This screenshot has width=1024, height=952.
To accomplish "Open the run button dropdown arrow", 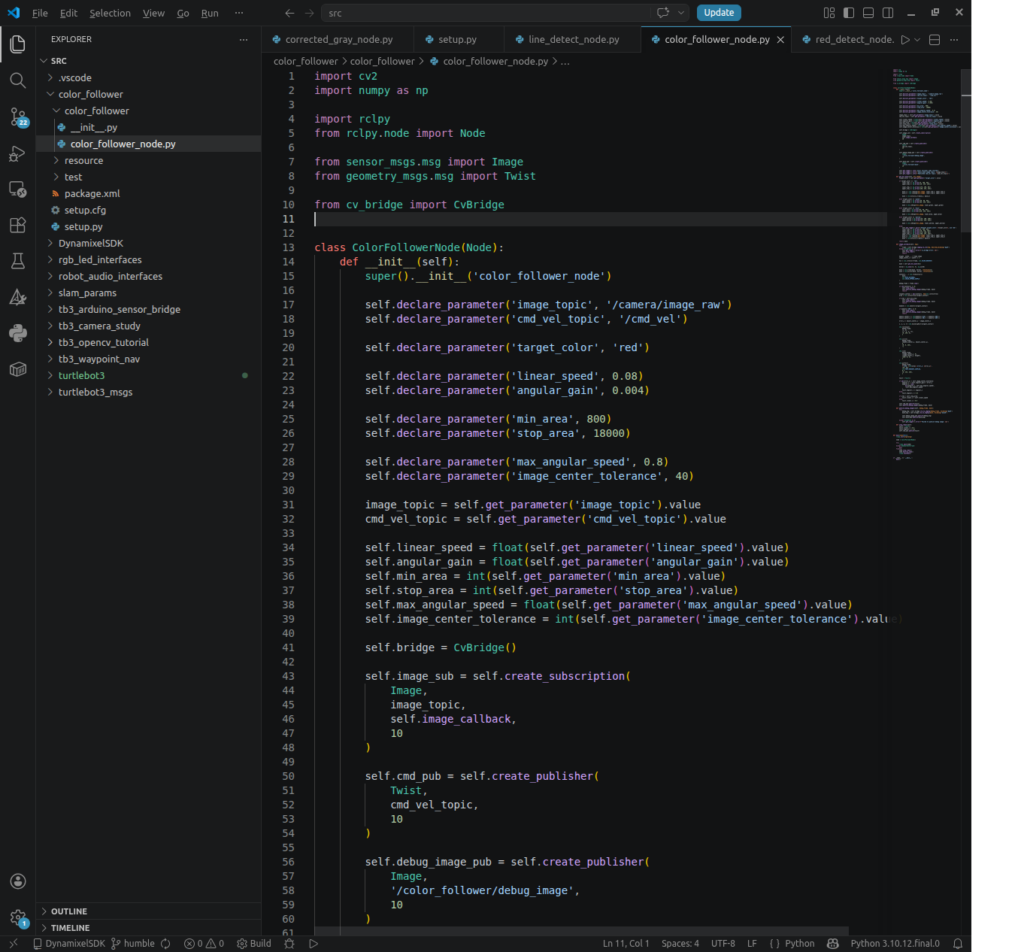I will point(917,39).
